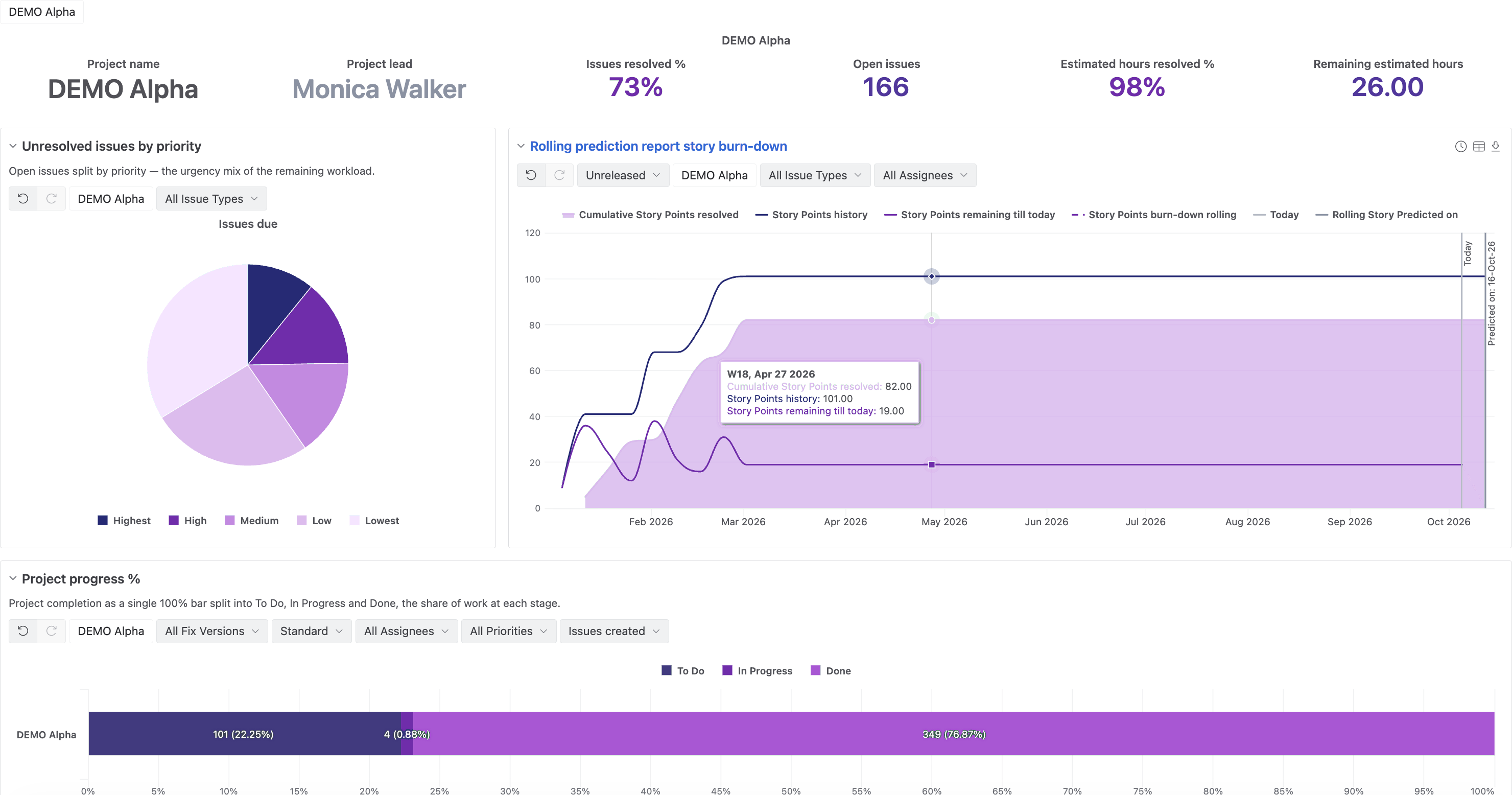Viewport: 1512px width, 795px height.
Task: Select the DEMO Alpha tab at top left
Action: [x=42, y=12]
